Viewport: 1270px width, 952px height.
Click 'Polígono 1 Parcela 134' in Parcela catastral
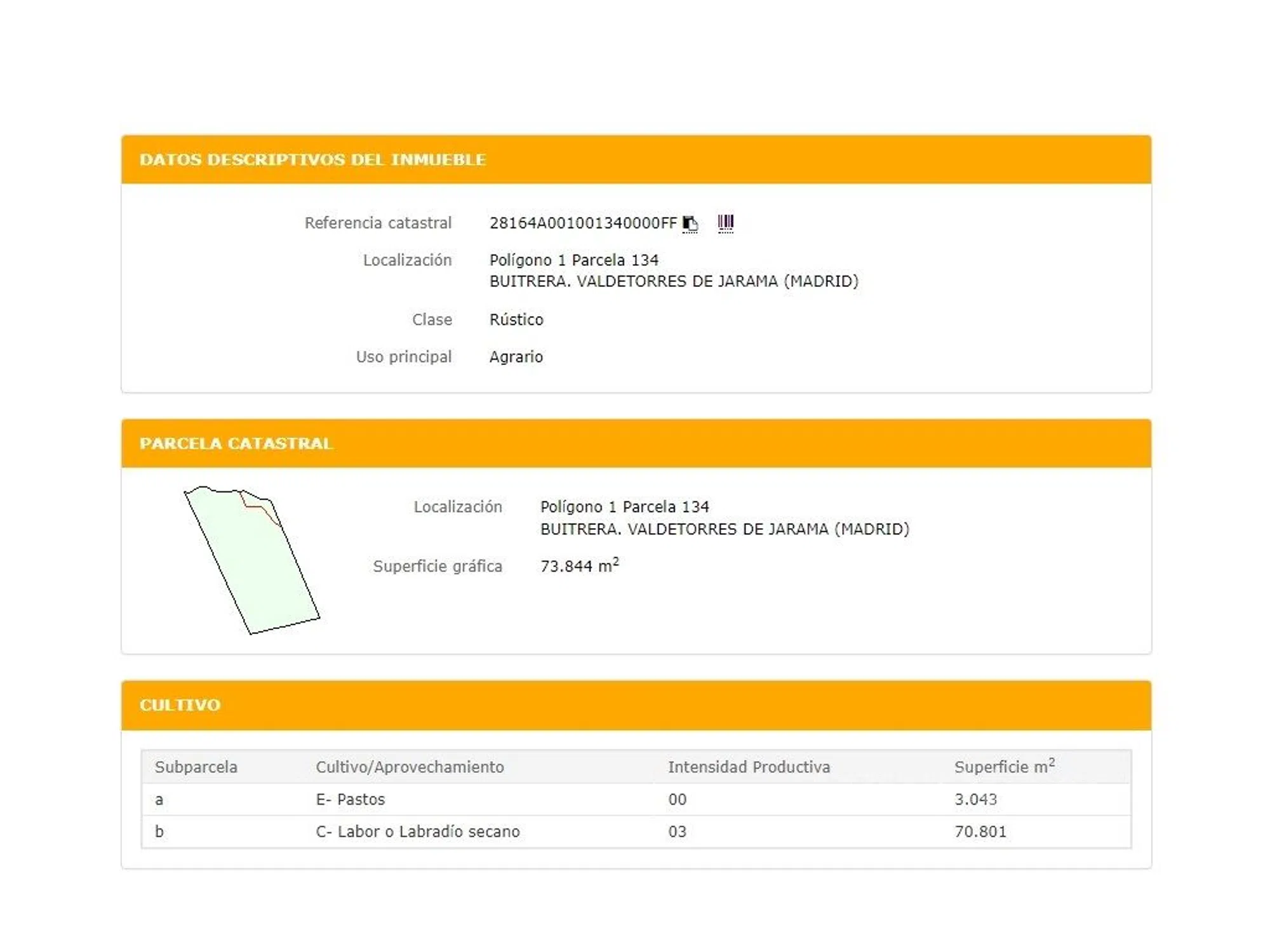(624, 506)
